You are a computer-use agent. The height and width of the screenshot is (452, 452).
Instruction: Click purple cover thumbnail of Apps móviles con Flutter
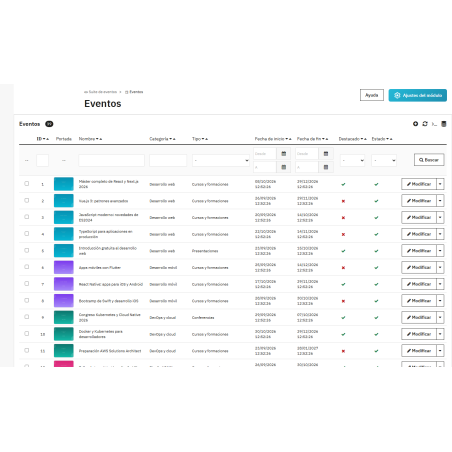[64, 267]
